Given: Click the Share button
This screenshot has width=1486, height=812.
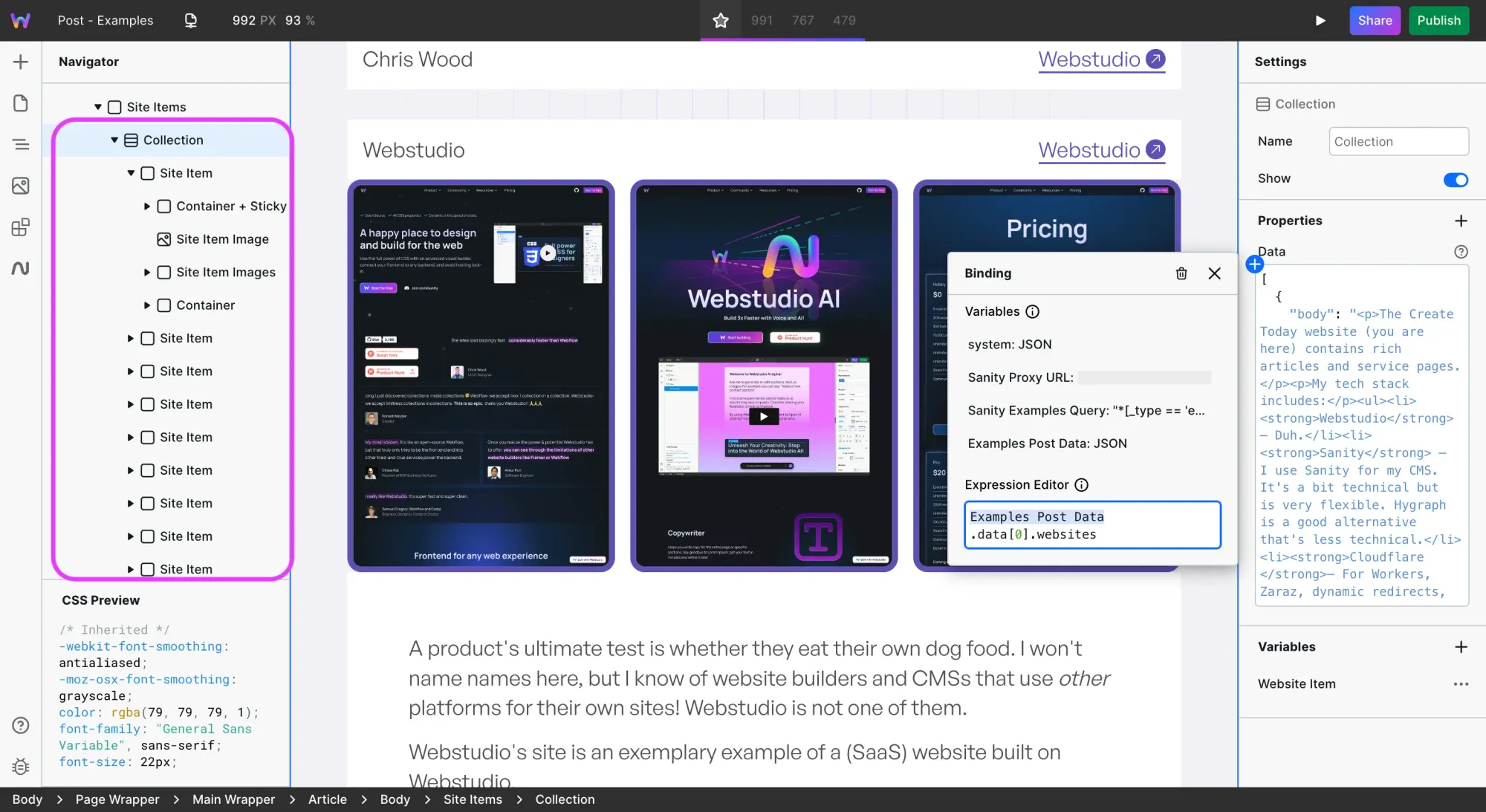Looking at the screenshot, I should click(x=1375, y=20).
